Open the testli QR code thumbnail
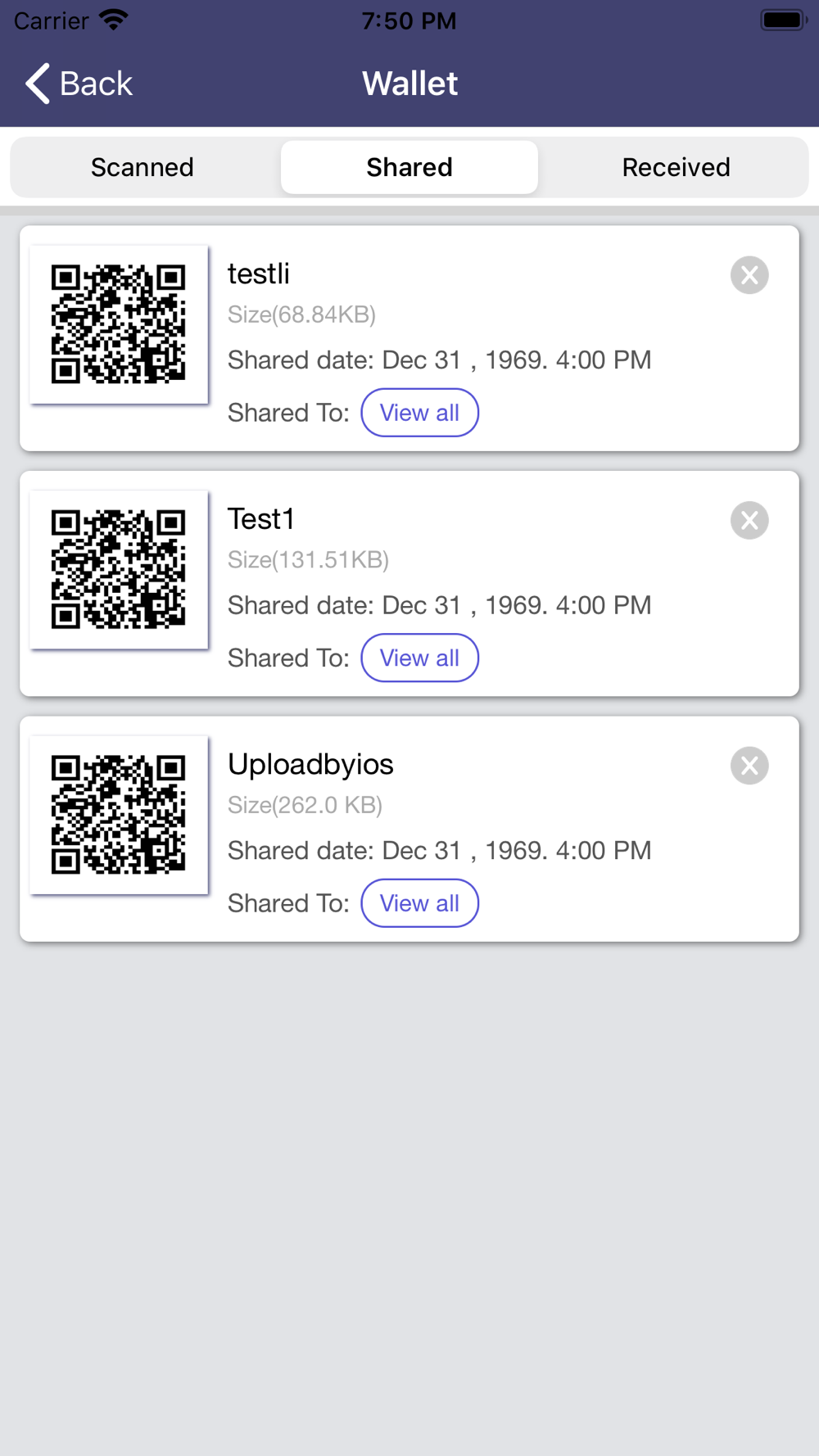This screenshot has width=819, height=1456. 119,324
